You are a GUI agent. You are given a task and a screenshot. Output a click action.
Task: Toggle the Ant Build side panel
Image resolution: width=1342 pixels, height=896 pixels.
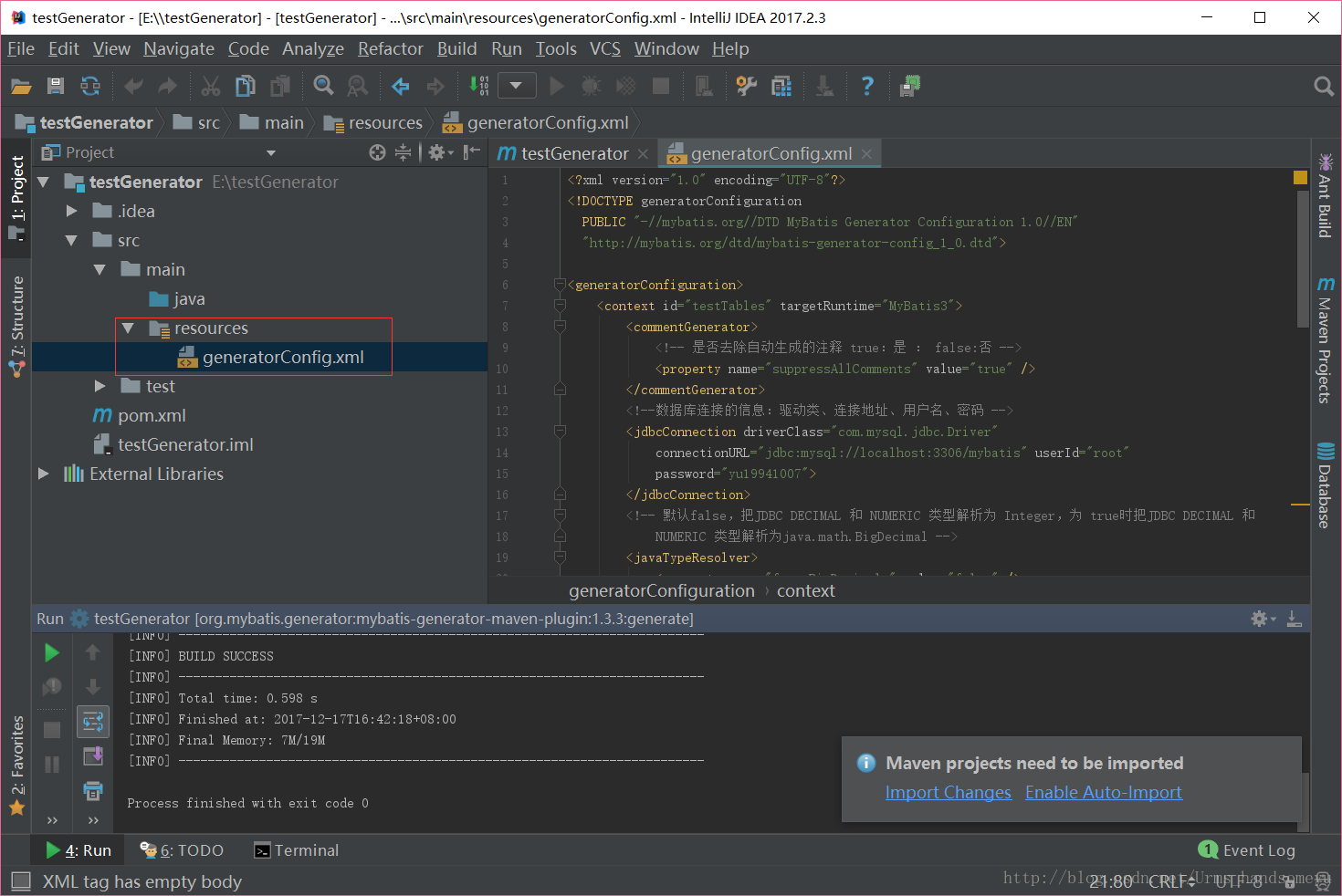[x=1326, y=195]
